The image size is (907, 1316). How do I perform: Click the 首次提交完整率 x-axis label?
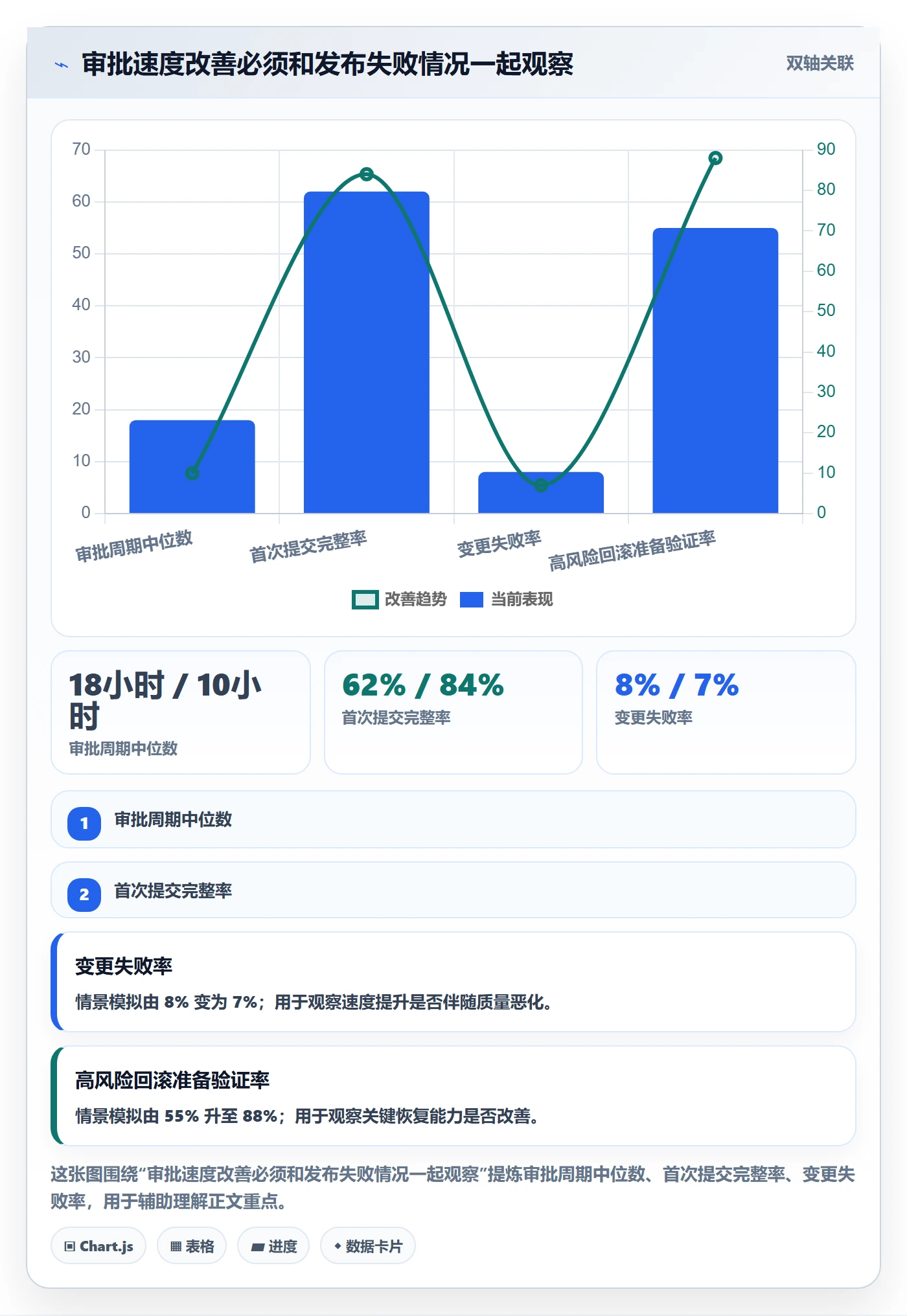click(308, 547)
